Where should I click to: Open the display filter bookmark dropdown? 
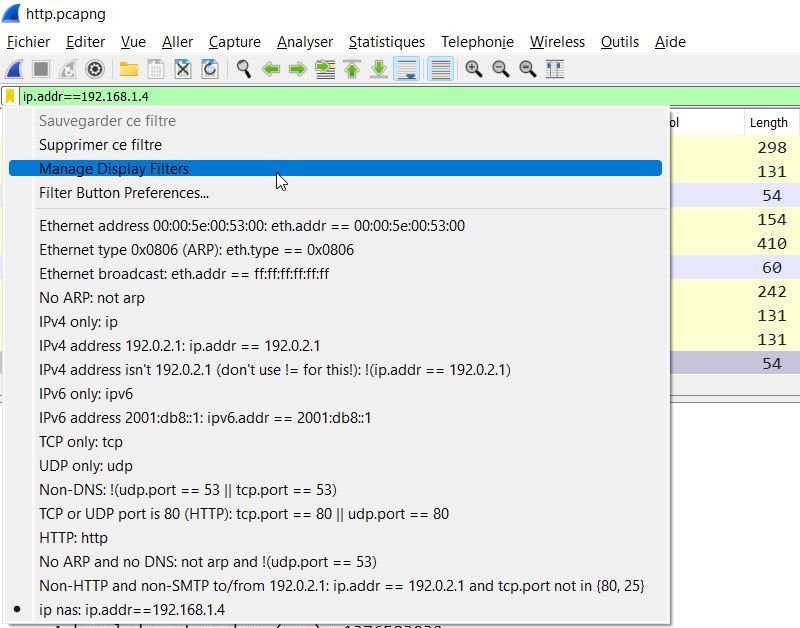point(10,97)
